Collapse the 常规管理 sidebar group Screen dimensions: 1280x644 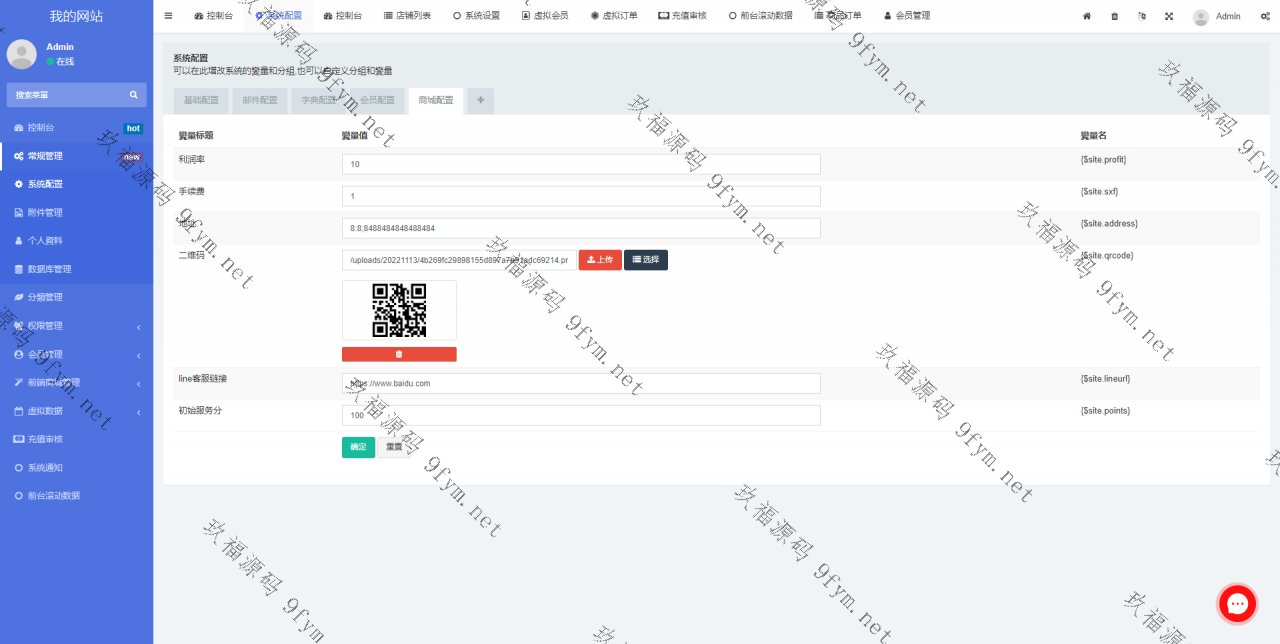[x=76, y=156]
